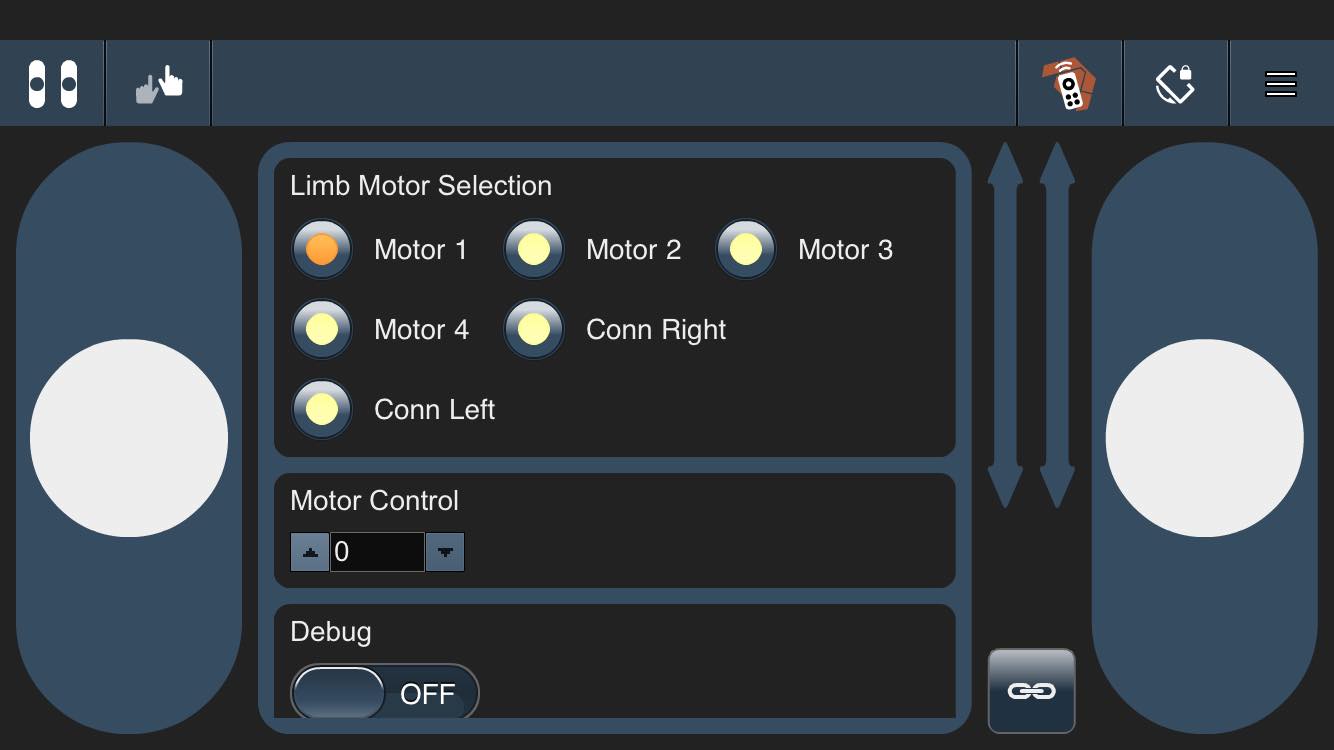Select the Motor 1 radio button
Image resolution: width=1334 pixels, height=750 pixels.
point(322,249)
